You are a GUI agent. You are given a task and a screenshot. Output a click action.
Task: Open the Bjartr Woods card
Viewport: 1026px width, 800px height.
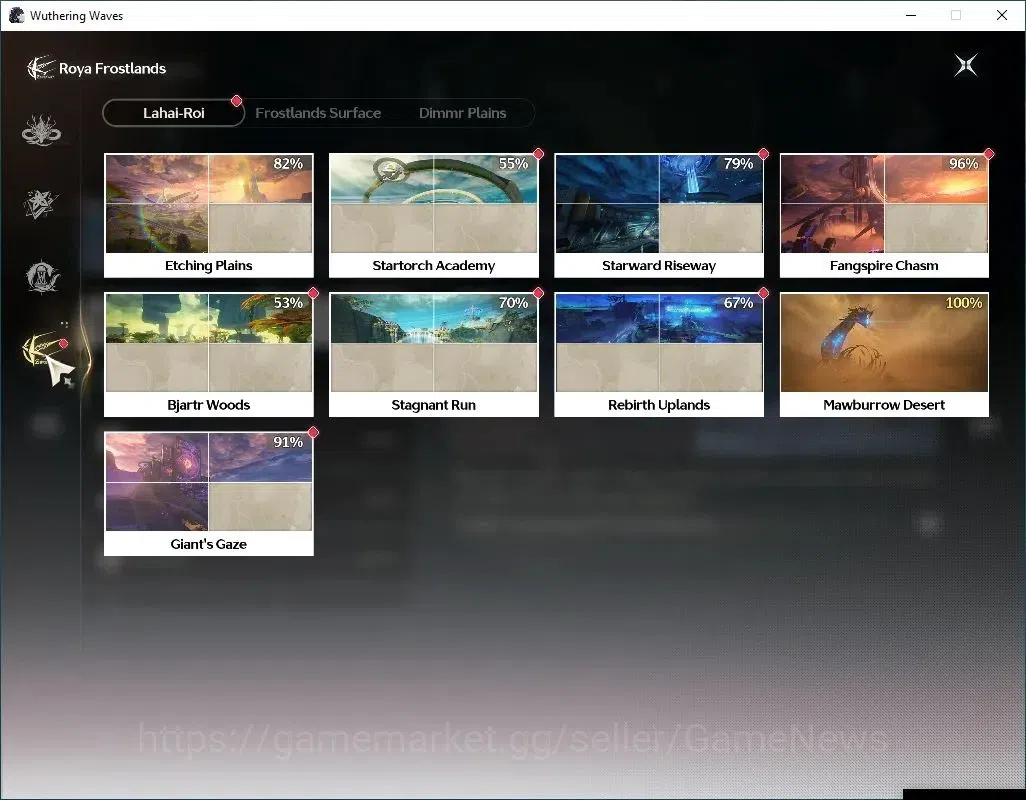point(209,355)
